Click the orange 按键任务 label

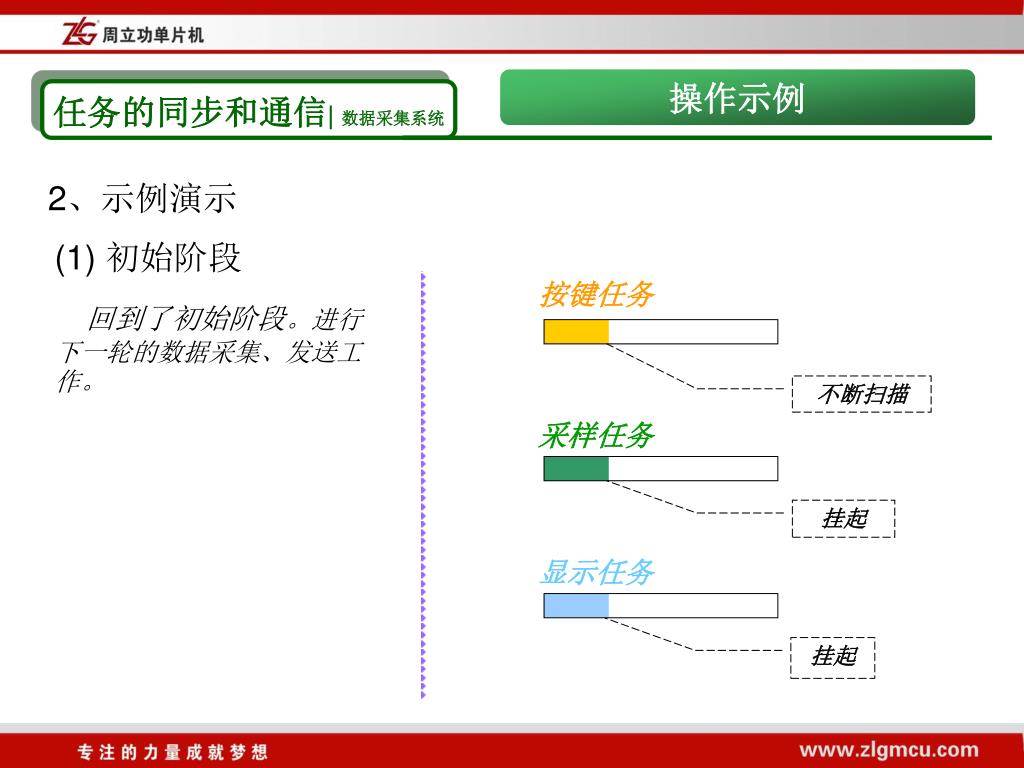[x=596, y=294]
